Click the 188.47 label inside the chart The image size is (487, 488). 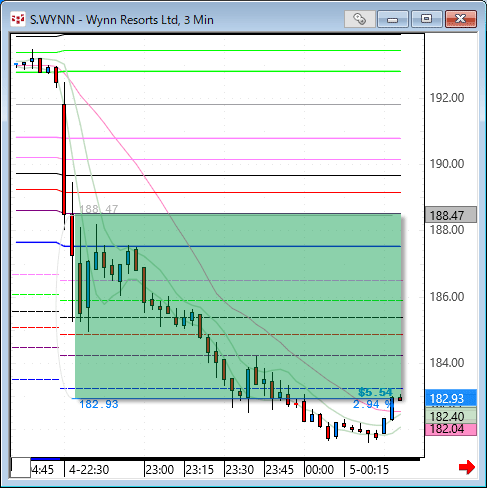pos(99,209)
